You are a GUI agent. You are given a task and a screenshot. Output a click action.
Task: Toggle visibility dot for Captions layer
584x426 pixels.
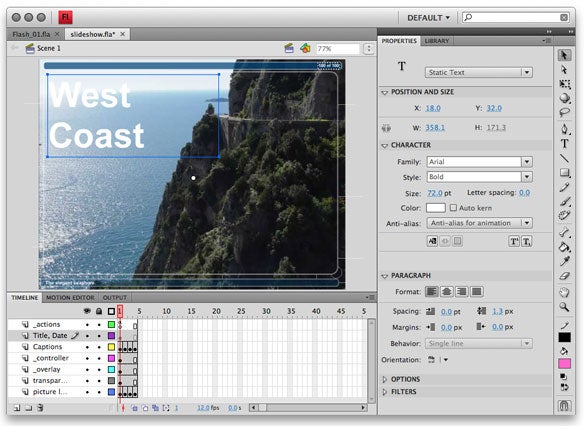(87, 347)
